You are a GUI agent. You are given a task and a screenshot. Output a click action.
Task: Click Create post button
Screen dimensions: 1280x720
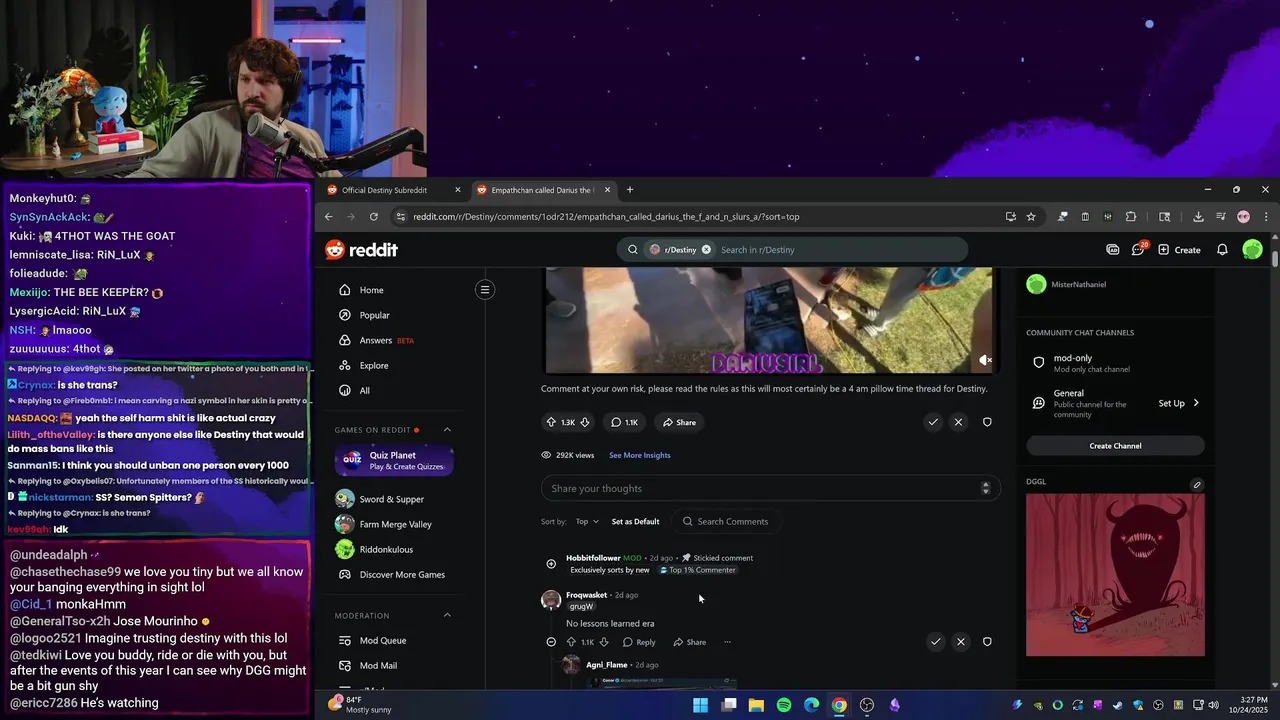[1179, 250]
